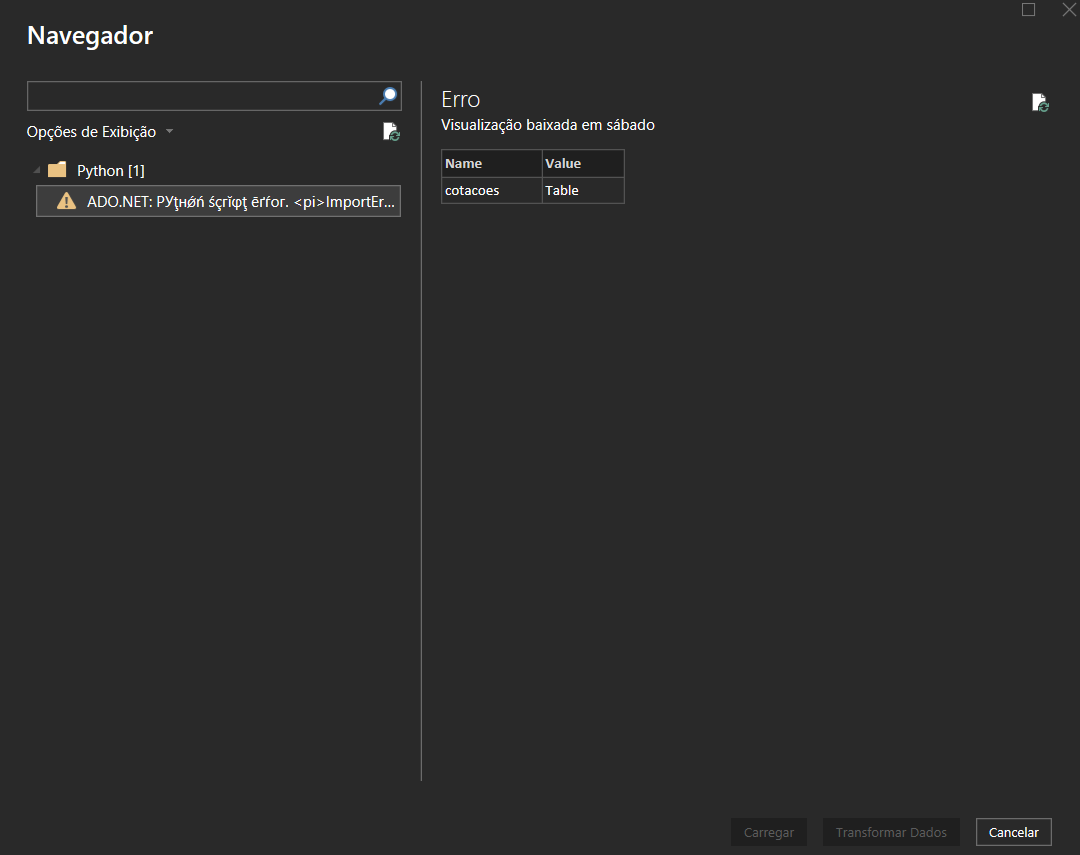Viewport: 1080px width, 855px height.
Task: Click Visualização baixada em sábado text
Action: pyautogui.click(x=548, y=125)
